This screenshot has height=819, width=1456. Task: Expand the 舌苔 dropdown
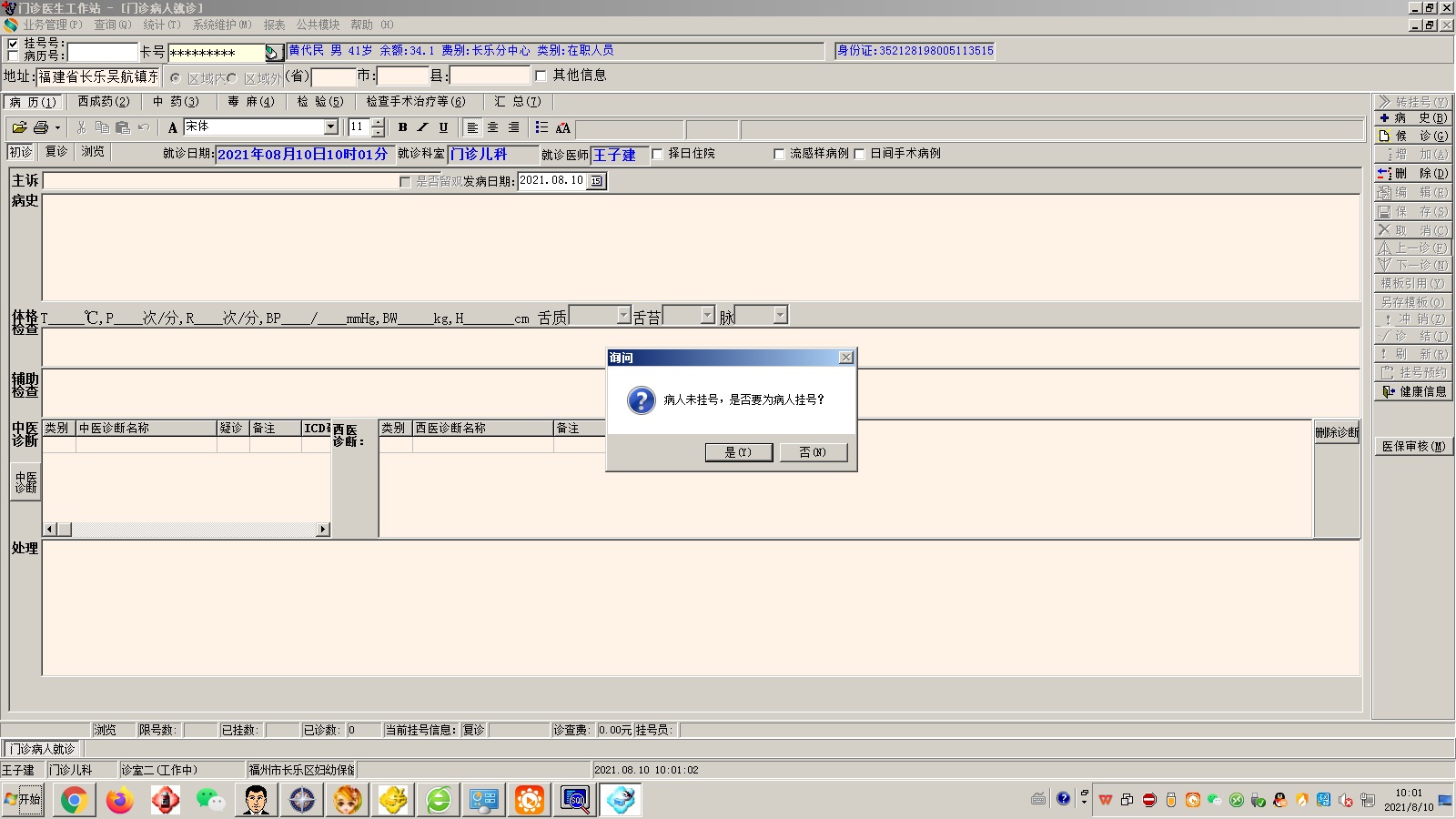click(708, 315)
